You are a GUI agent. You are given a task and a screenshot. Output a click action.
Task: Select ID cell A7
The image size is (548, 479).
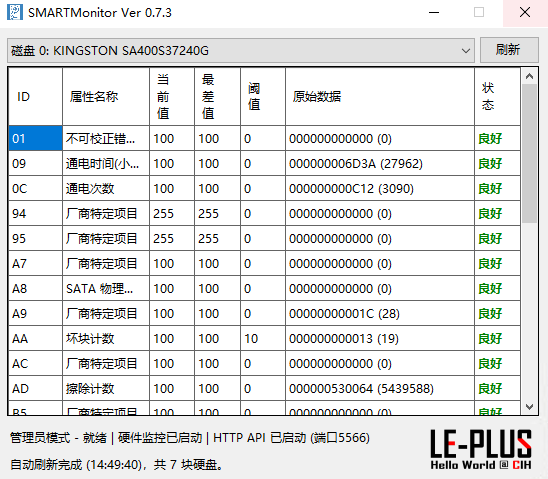[35, 263]
